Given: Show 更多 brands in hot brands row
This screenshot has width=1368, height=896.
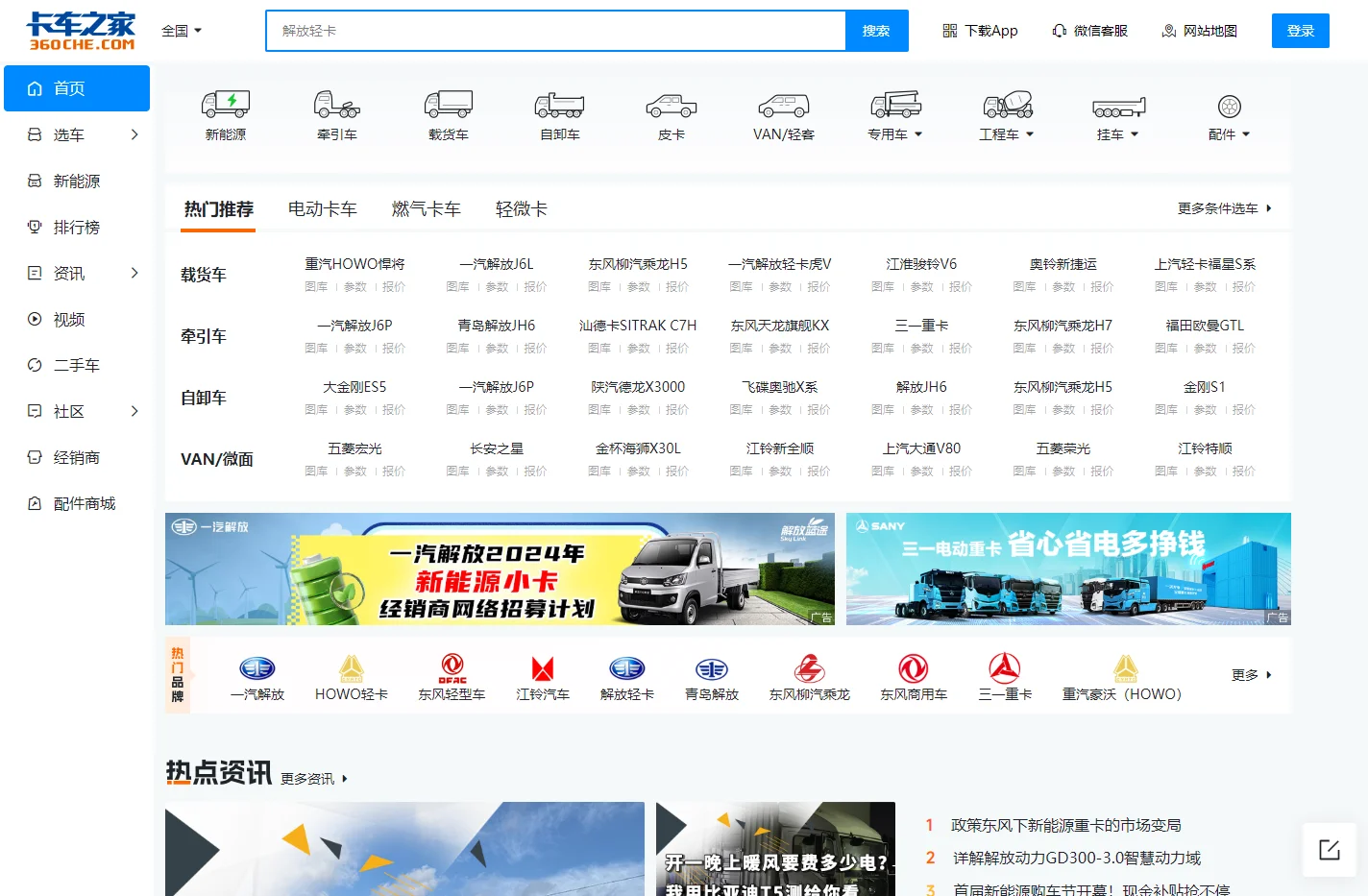Looking at the screenshot, I should pos(1252,675).
